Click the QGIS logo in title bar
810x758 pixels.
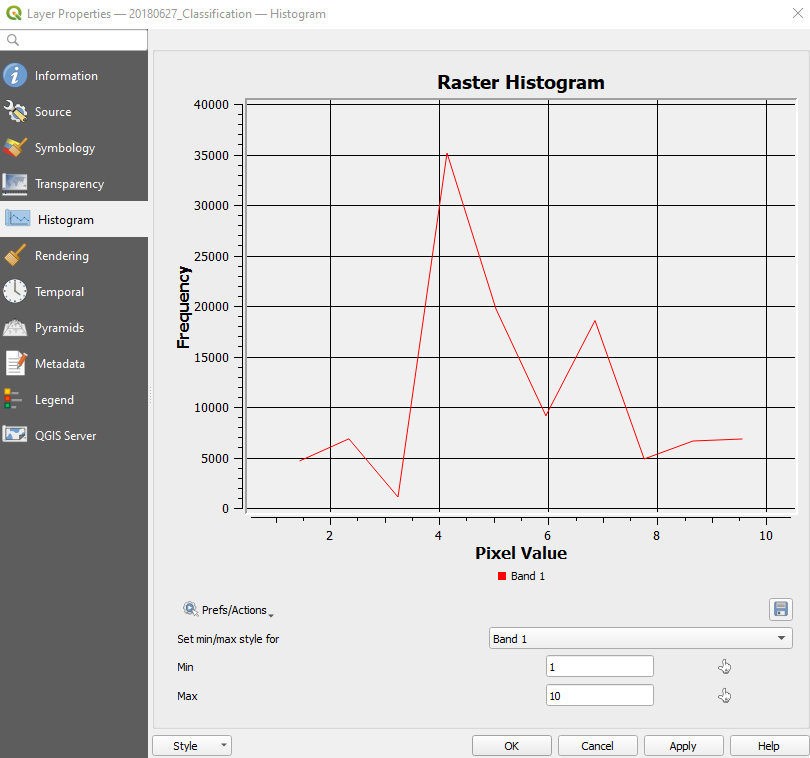click(13, 13)
